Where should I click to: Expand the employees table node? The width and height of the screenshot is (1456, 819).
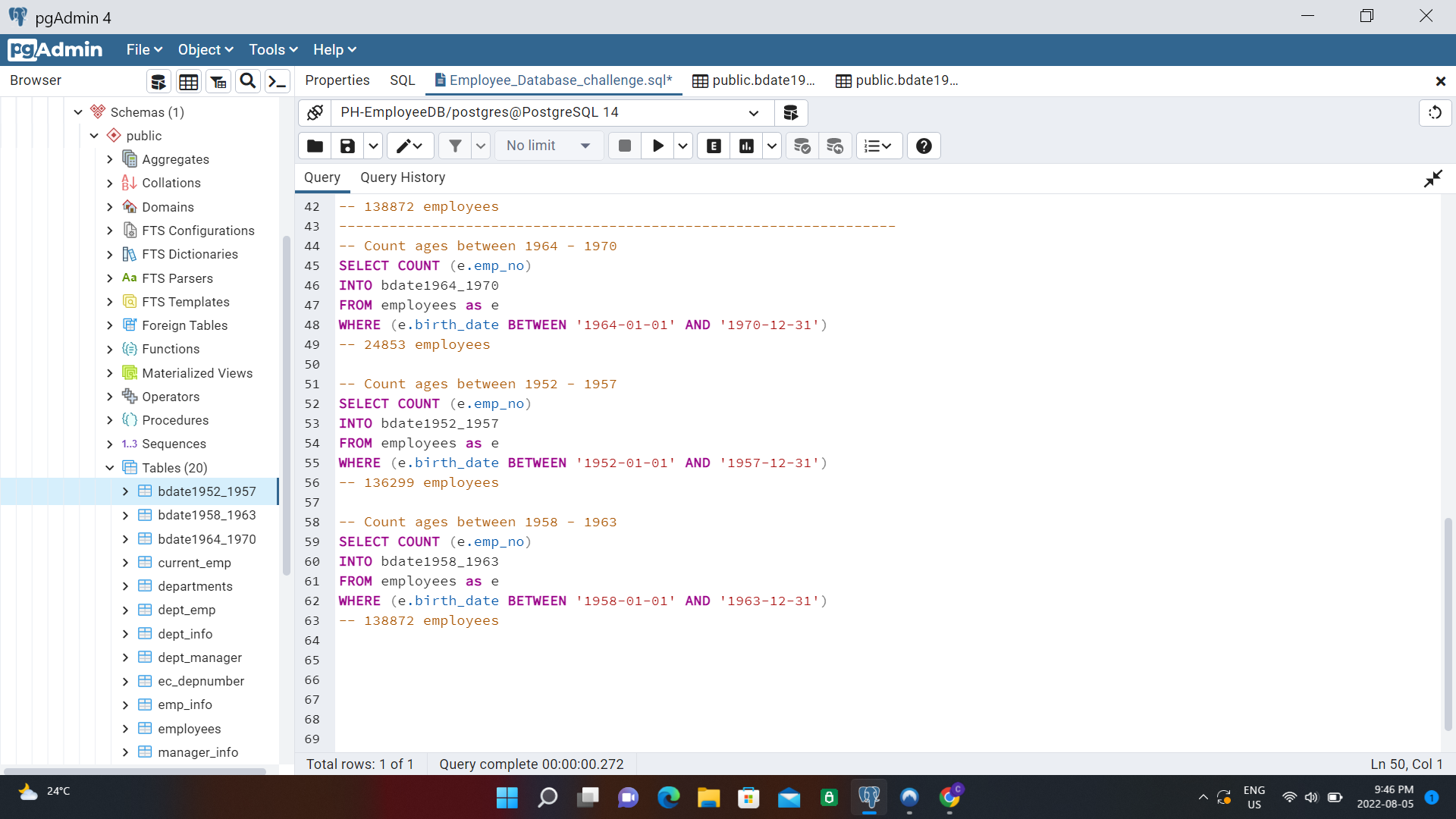pyautogui.click(x=126, y=728)
